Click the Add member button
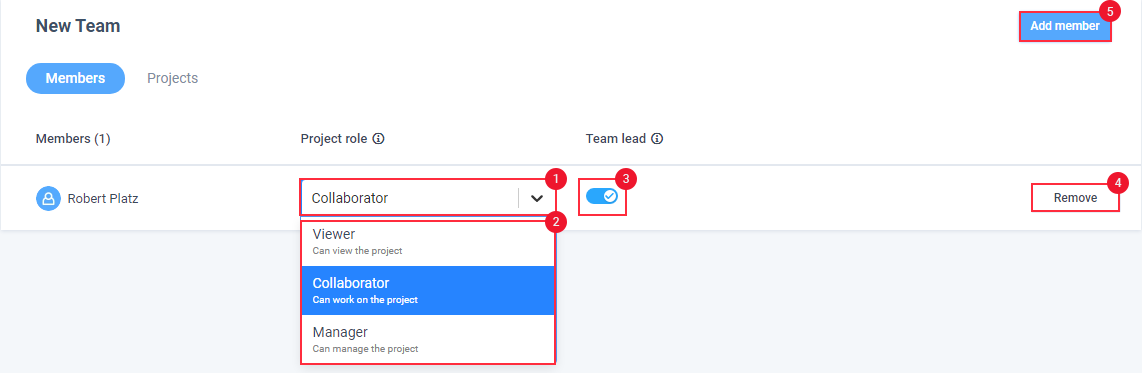 coord(1065,26)
